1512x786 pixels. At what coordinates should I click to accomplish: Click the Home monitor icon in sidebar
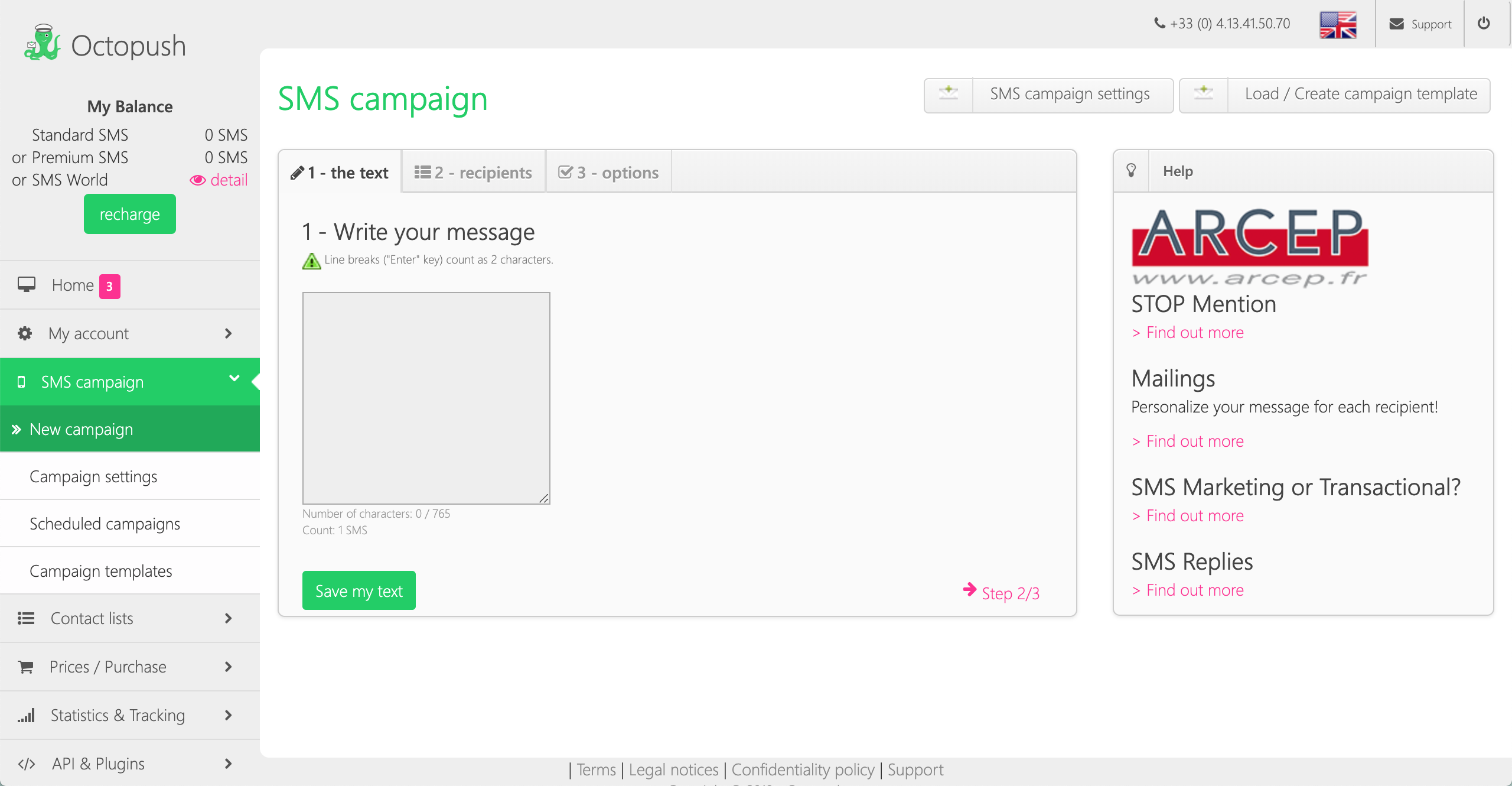[x=27, y=285]
